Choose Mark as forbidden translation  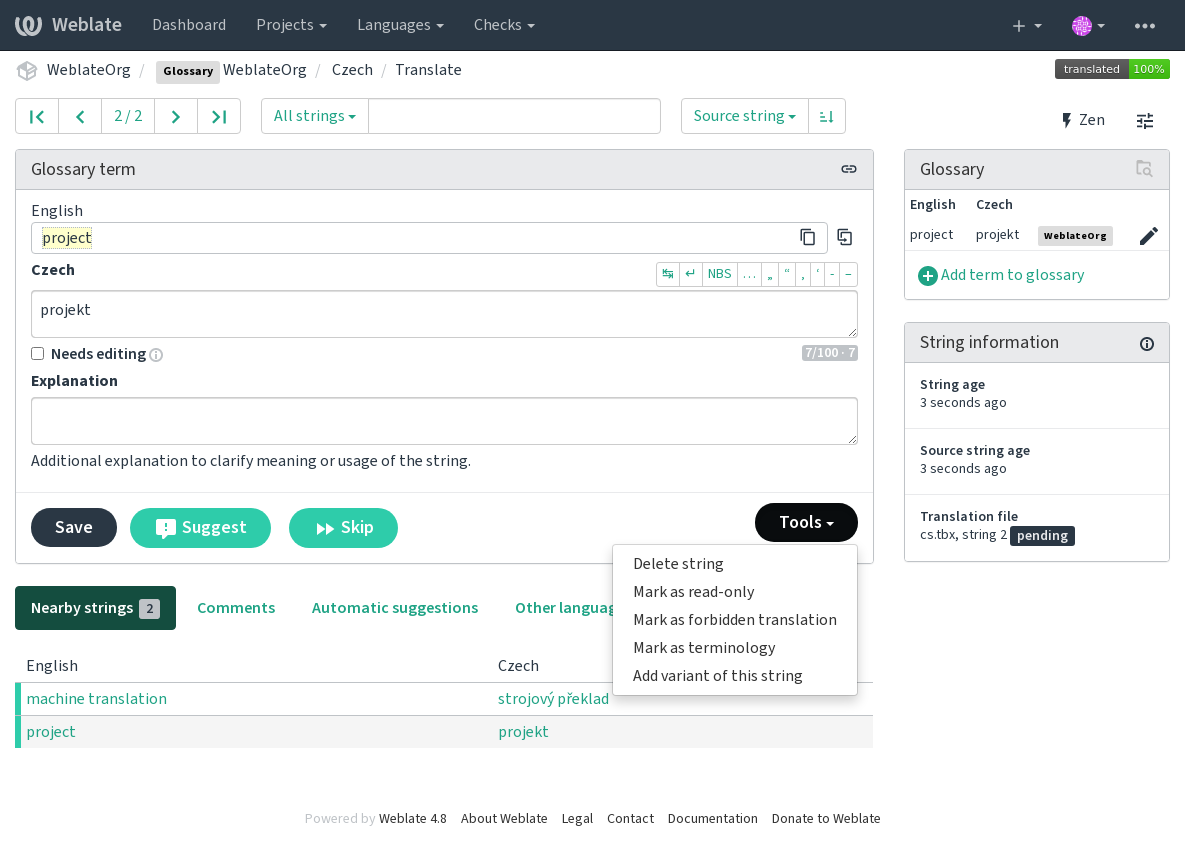[735, 620]
